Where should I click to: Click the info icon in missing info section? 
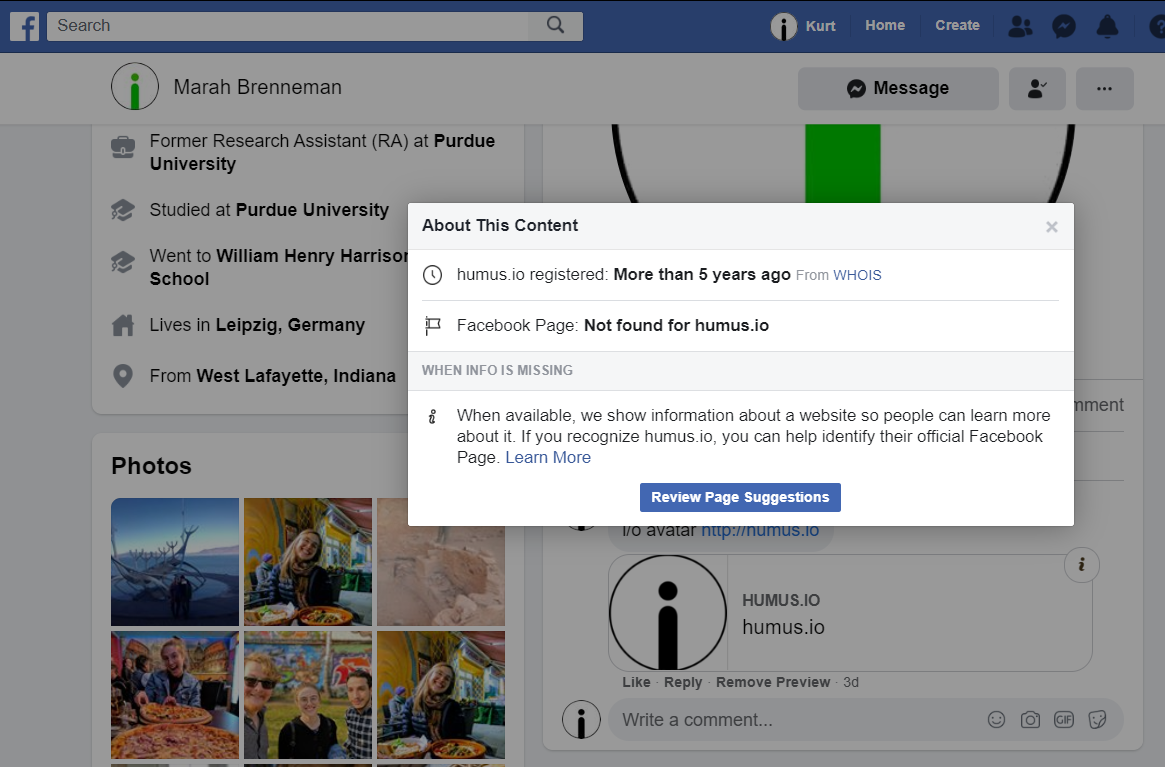click(x=432, y=416)
